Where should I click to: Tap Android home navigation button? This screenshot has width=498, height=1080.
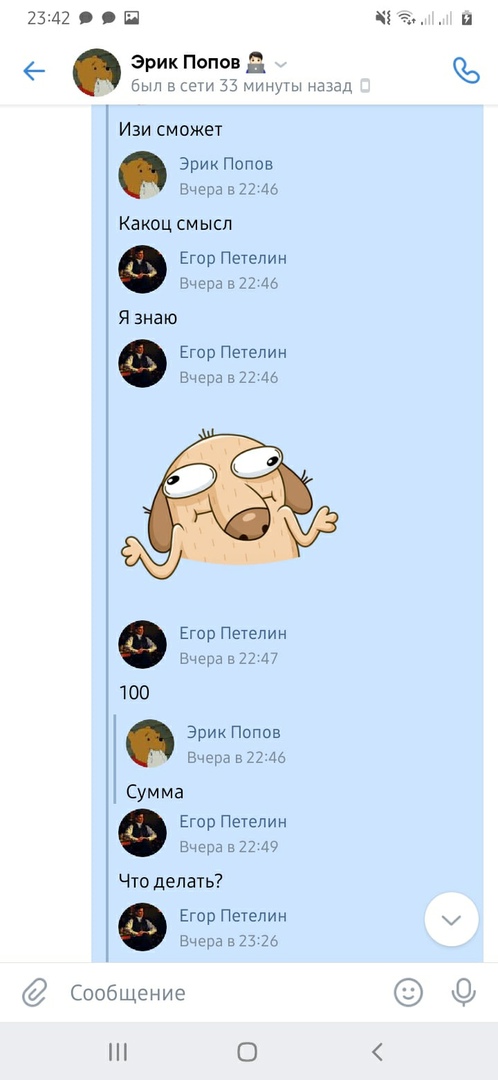coord(247,1051)
